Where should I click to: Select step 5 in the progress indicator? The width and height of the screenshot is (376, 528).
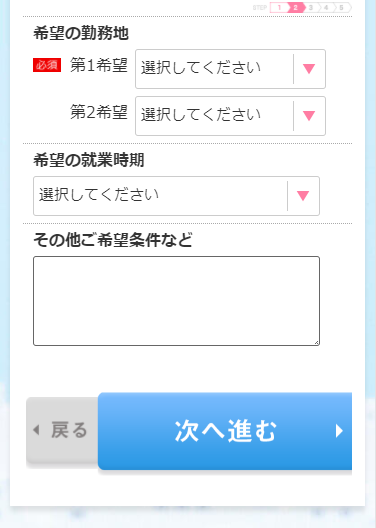tap(341, 7)
